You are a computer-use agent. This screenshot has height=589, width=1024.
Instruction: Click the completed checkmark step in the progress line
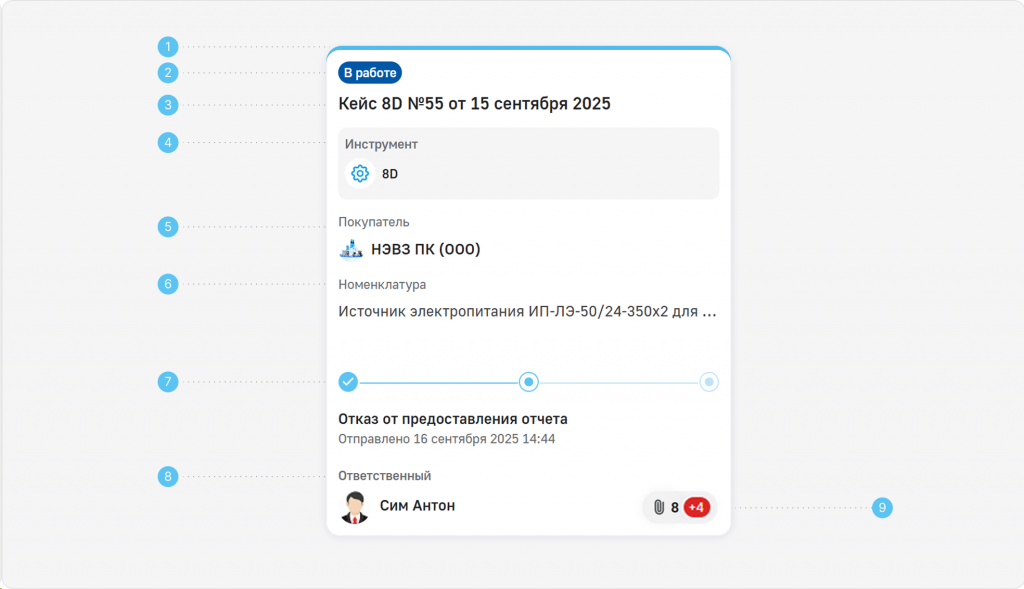tap(348, 382)
